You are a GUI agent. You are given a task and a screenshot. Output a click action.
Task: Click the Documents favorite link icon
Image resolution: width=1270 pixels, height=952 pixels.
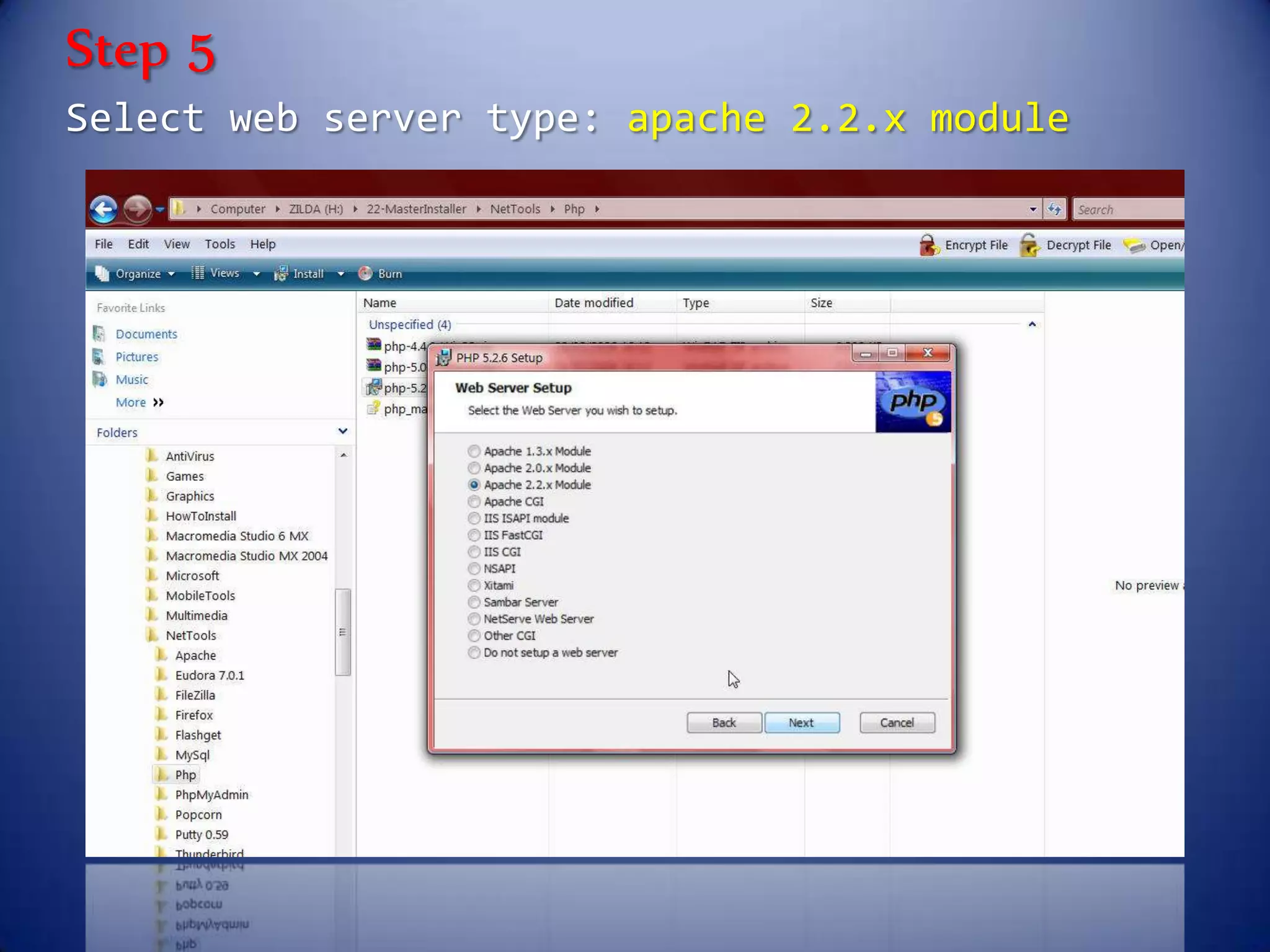99,333
